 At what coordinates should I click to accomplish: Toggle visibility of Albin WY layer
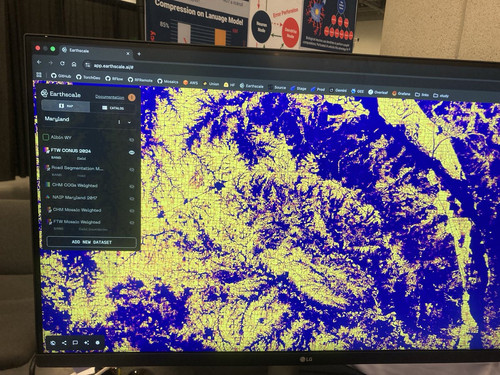(132, 140)
